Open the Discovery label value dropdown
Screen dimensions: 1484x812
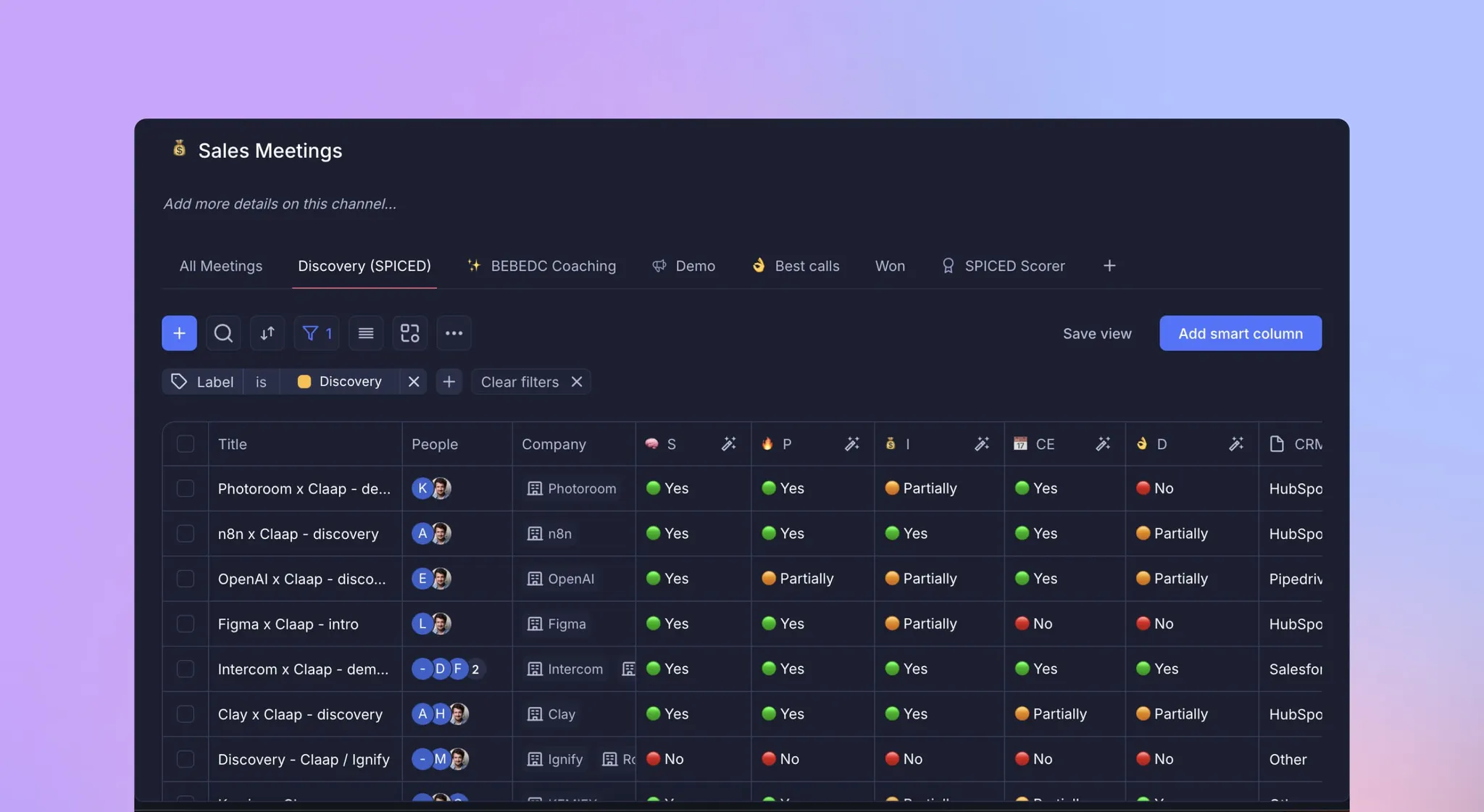coord(341,382)
